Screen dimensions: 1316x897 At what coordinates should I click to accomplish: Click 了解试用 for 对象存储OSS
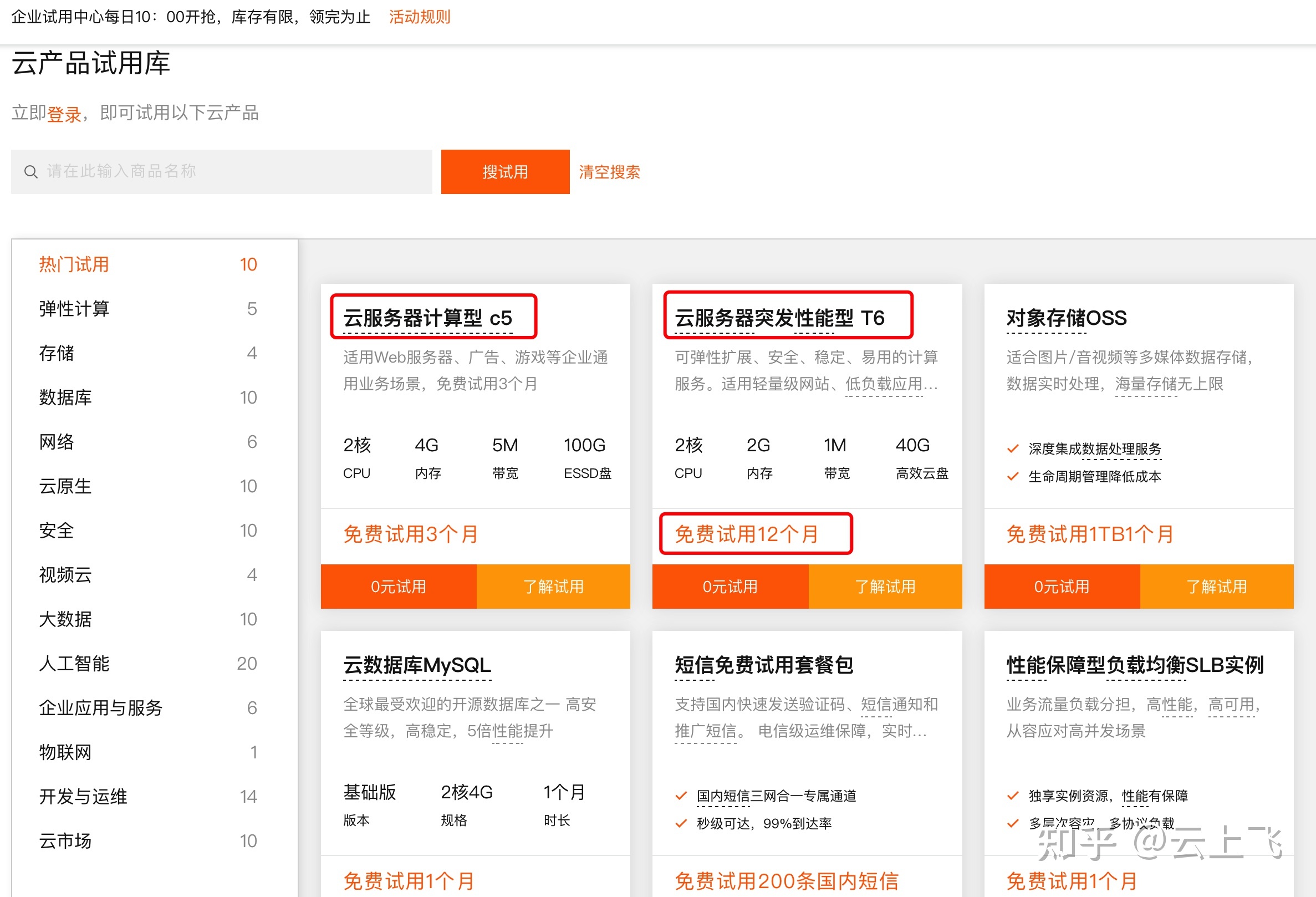point(1217,586)
